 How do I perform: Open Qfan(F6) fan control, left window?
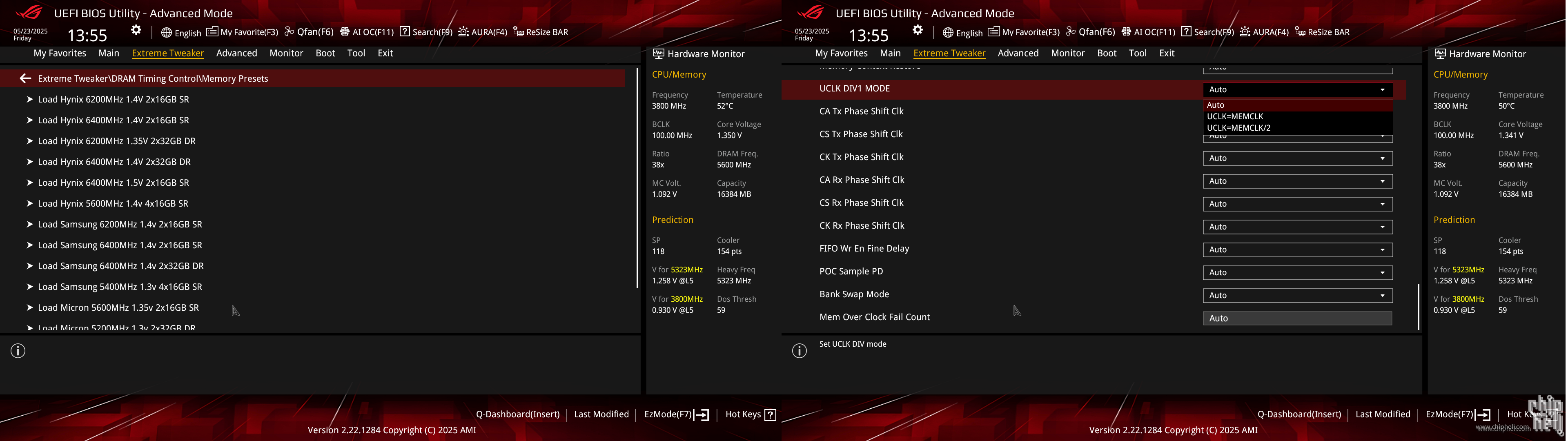coord(309,32)
